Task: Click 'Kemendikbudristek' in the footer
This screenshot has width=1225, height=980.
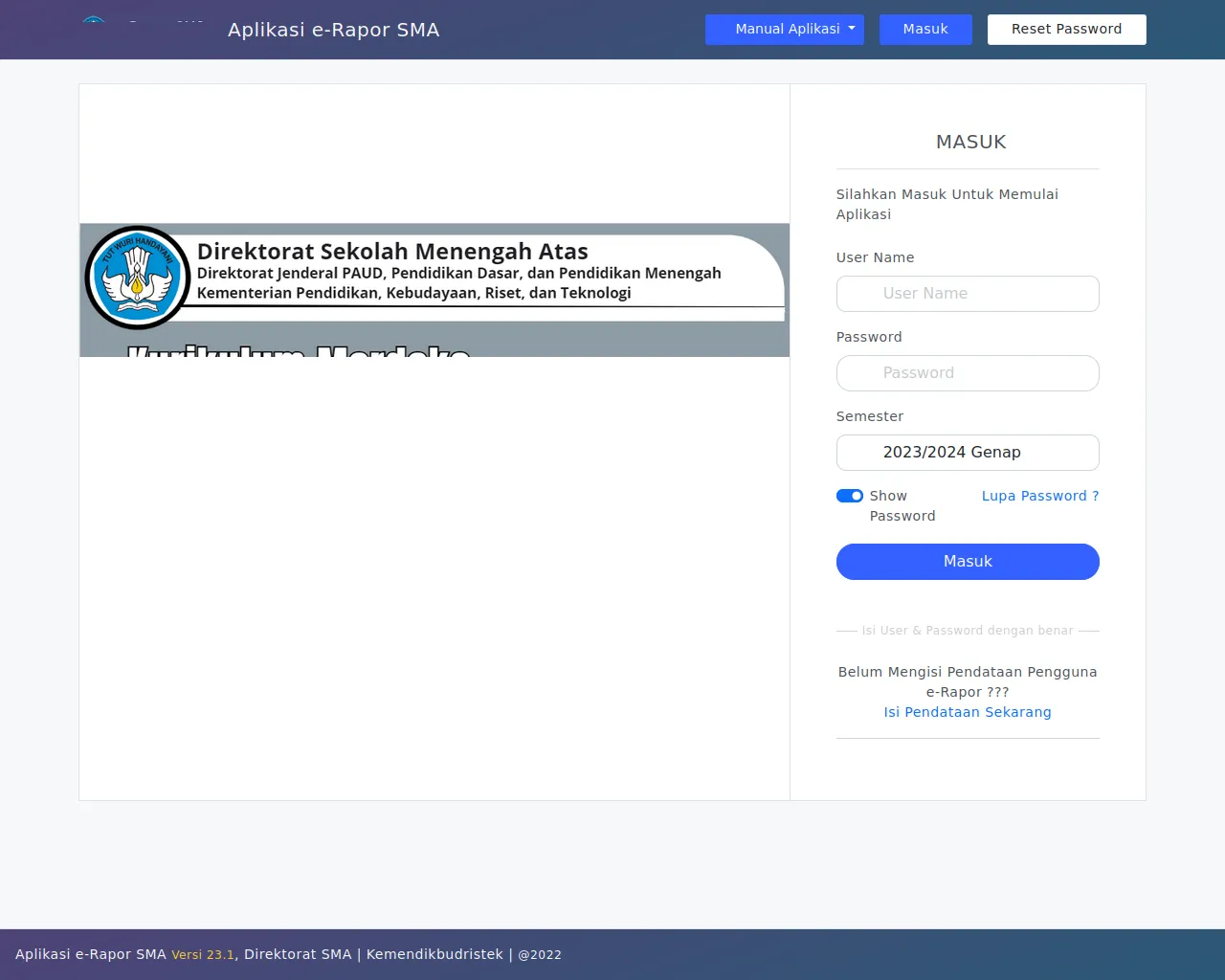Action: coord(434,954)
